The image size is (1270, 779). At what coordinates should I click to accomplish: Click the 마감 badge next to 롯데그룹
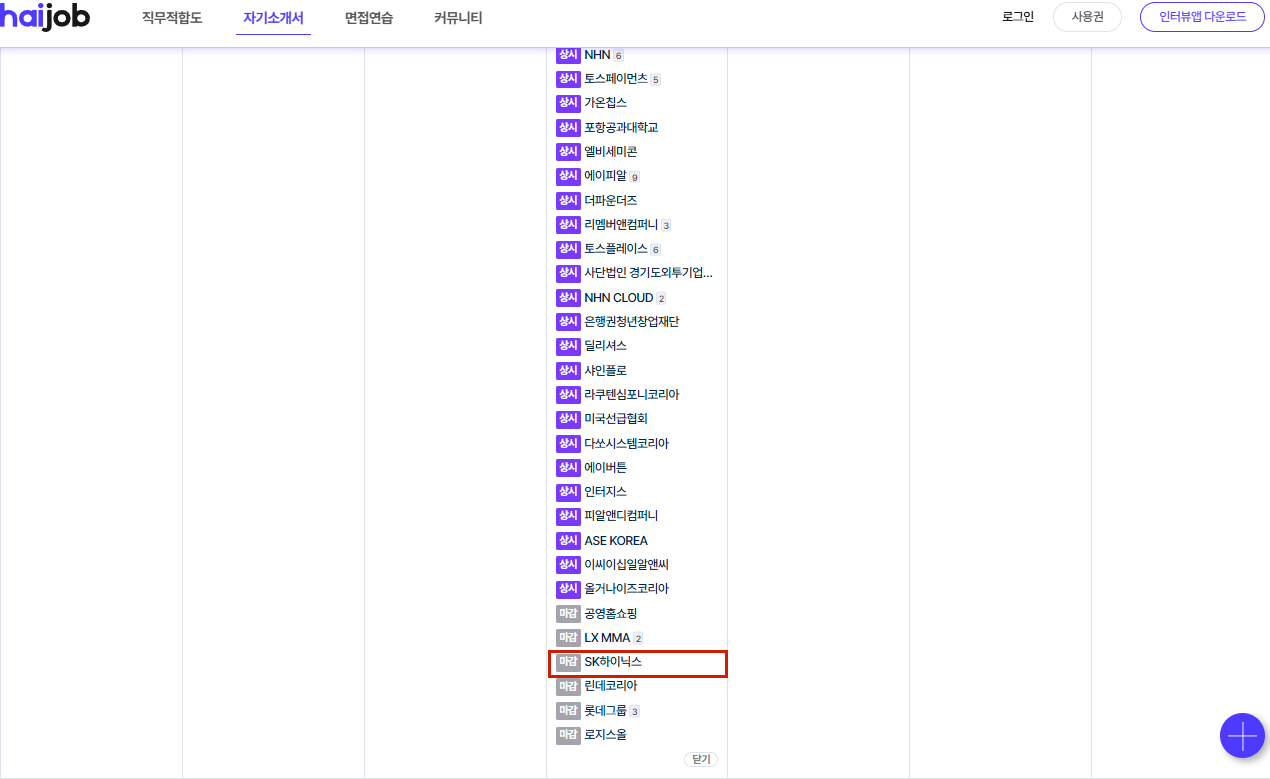pyautogui.click(x=568, y=711)
